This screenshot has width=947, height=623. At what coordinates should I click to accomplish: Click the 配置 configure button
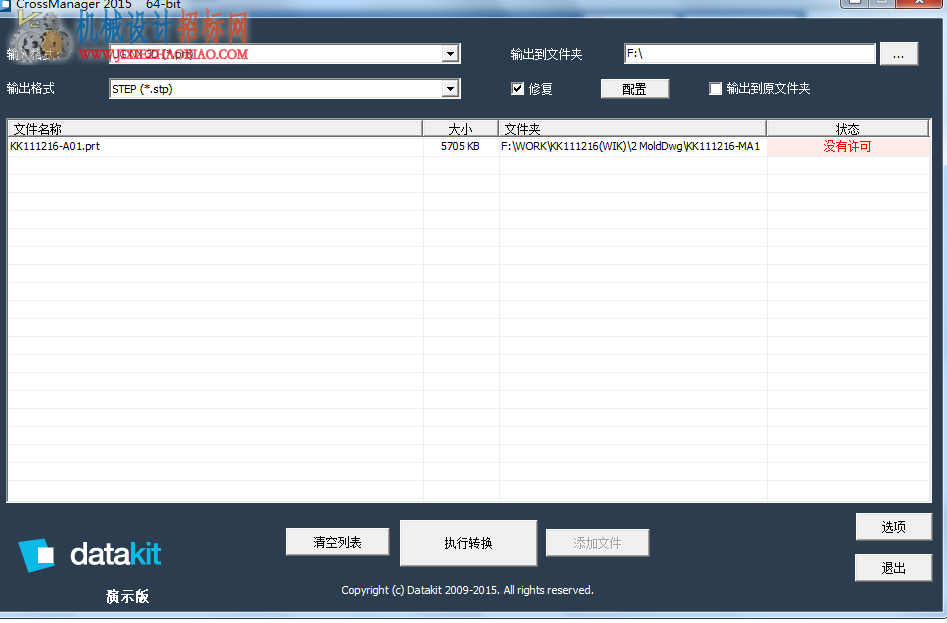635,89
